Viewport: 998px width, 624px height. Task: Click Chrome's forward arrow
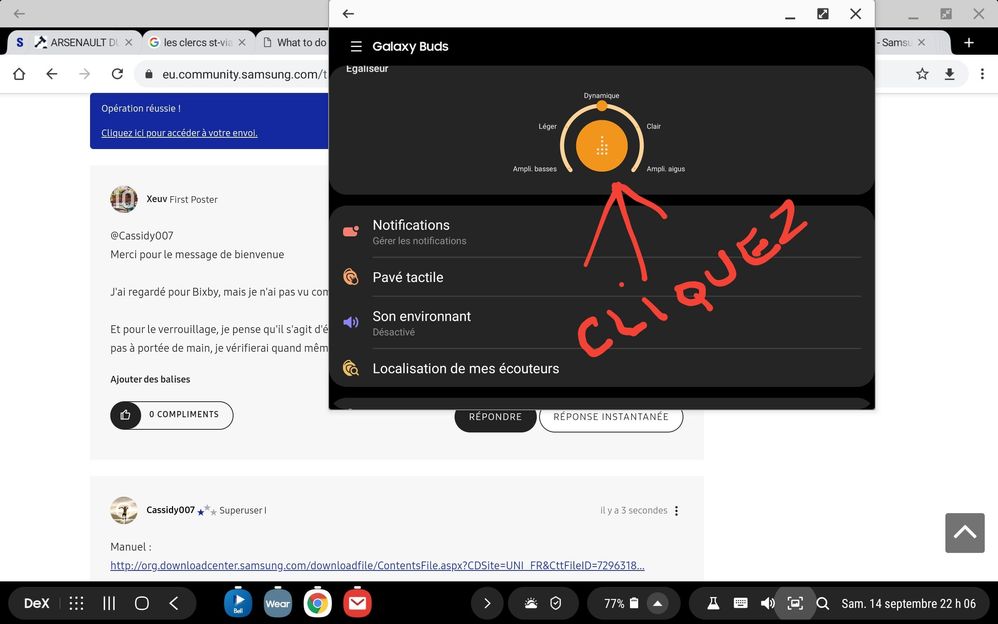(x=85, y=74)
